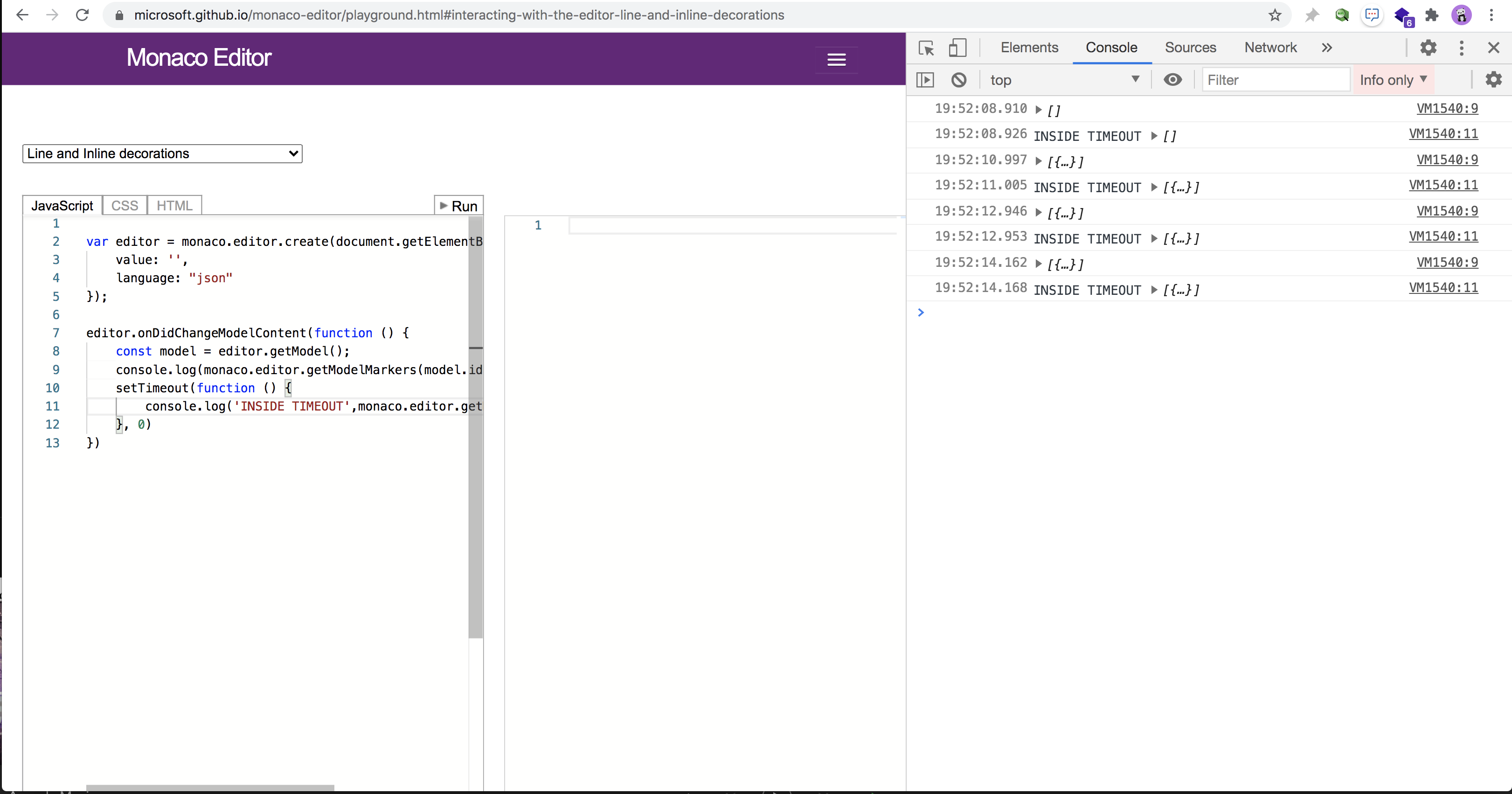Select the inspect element cursor tool
Screen dimensions: 1512x794
926,48
